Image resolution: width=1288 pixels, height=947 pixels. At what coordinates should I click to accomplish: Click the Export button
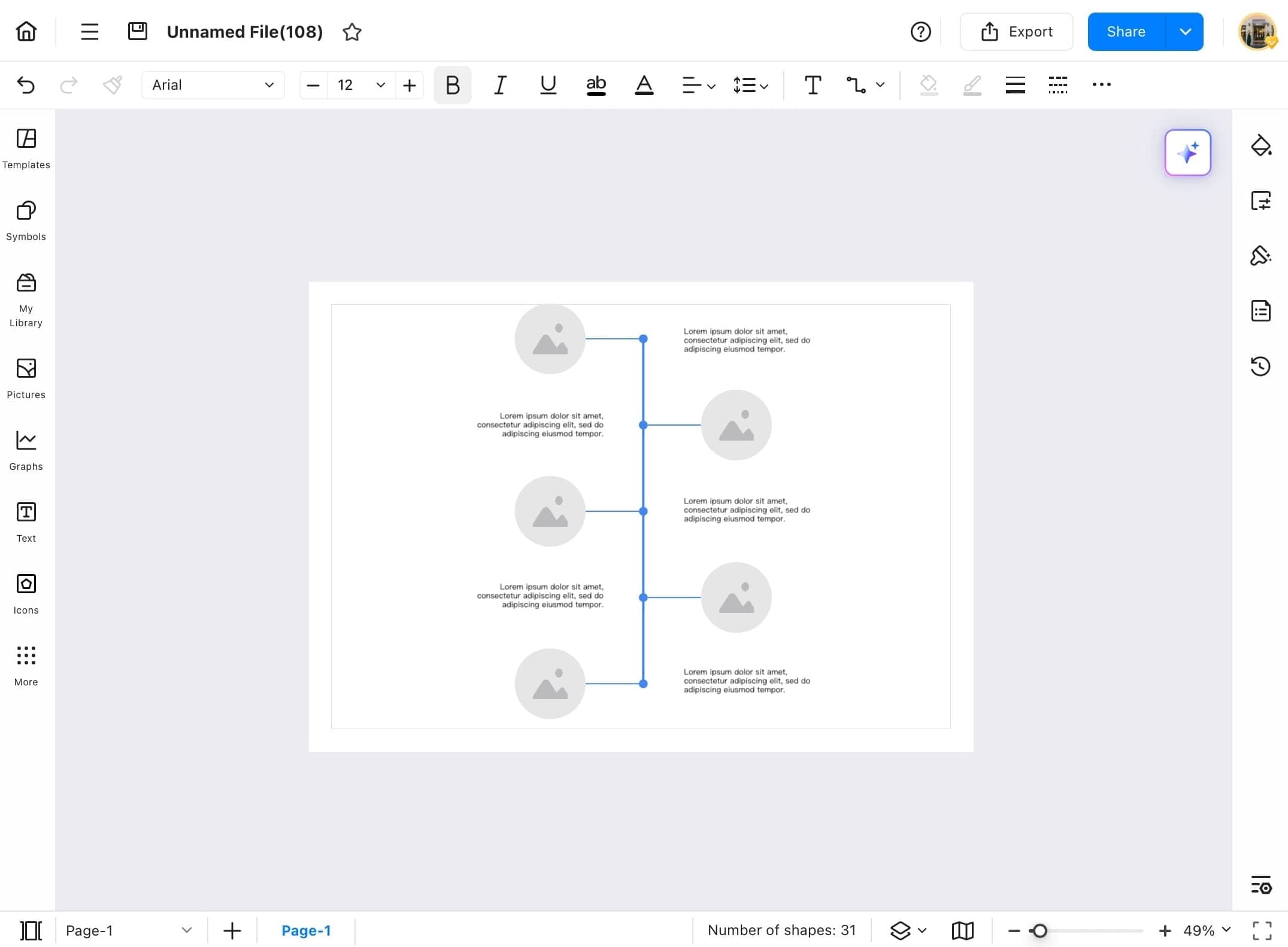(1016, 32)
